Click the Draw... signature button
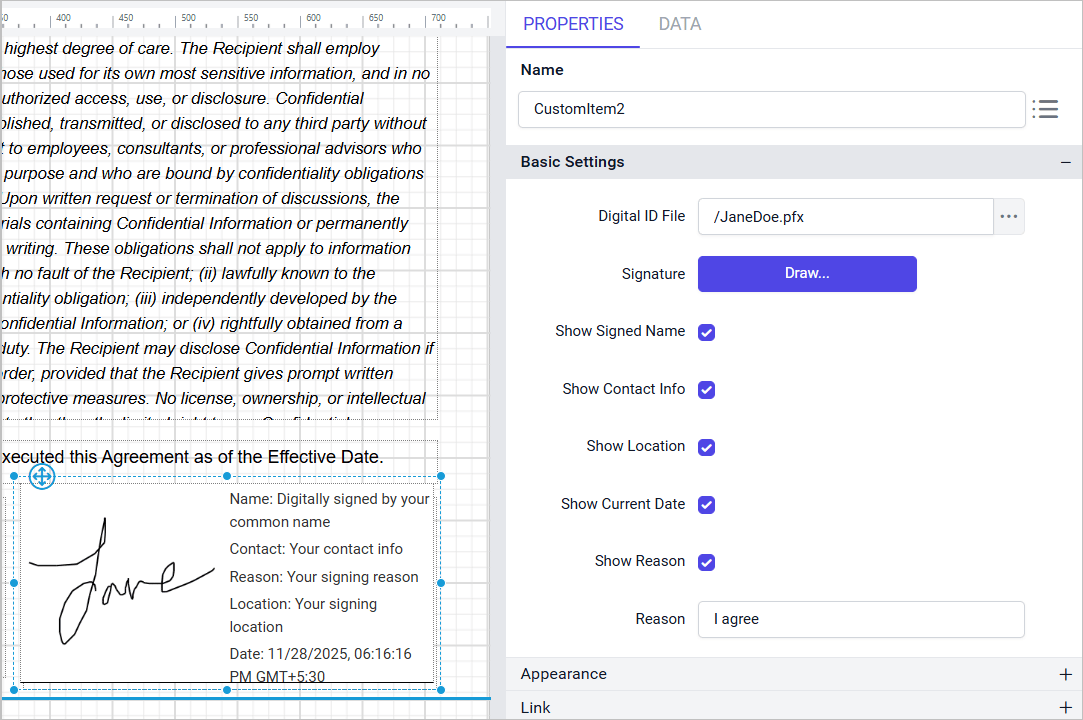1083x720 pixels. pos(806,274)
